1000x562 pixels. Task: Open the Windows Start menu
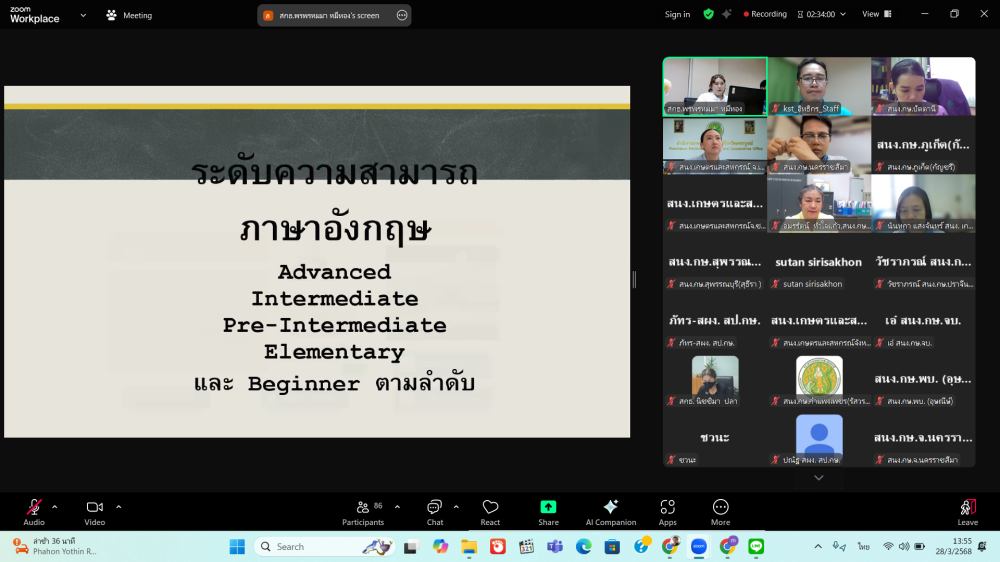click(x=237, y=547)
